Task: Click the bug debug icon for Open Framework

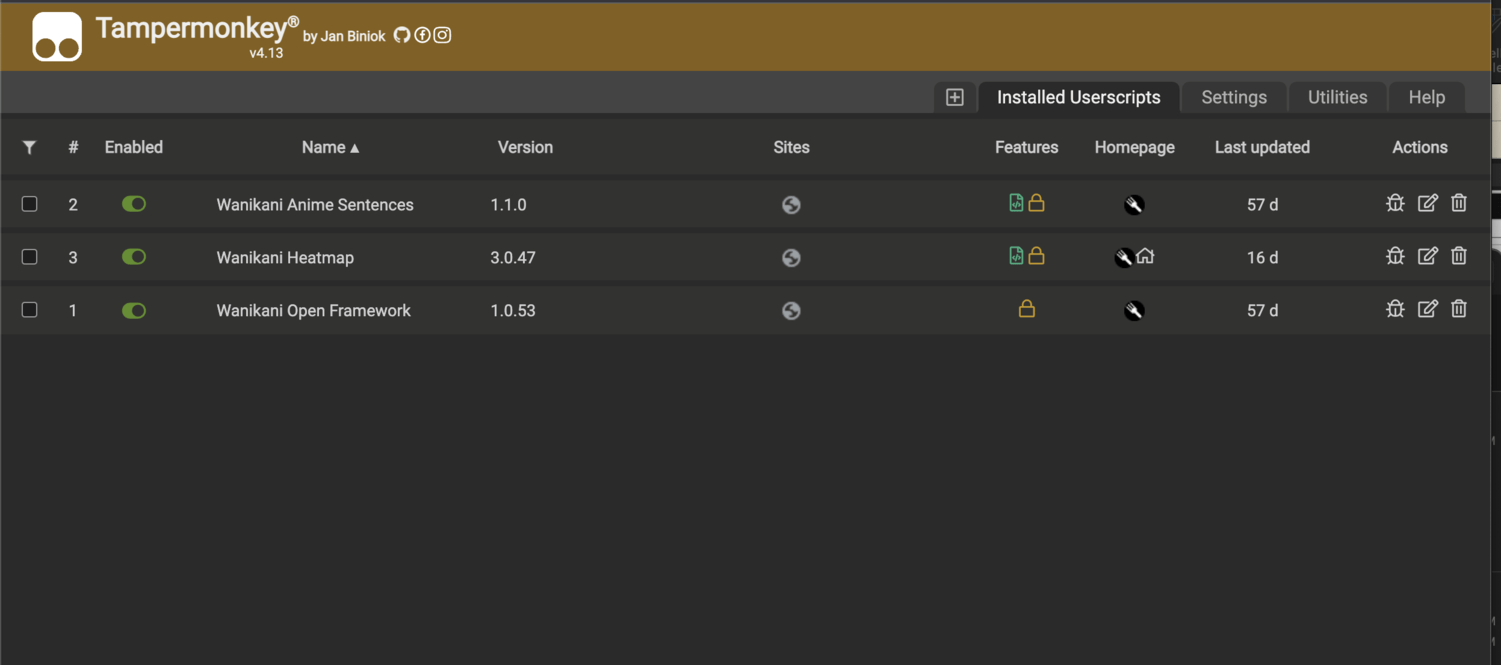Action: pyautogui.click(x=1395, y=309)
